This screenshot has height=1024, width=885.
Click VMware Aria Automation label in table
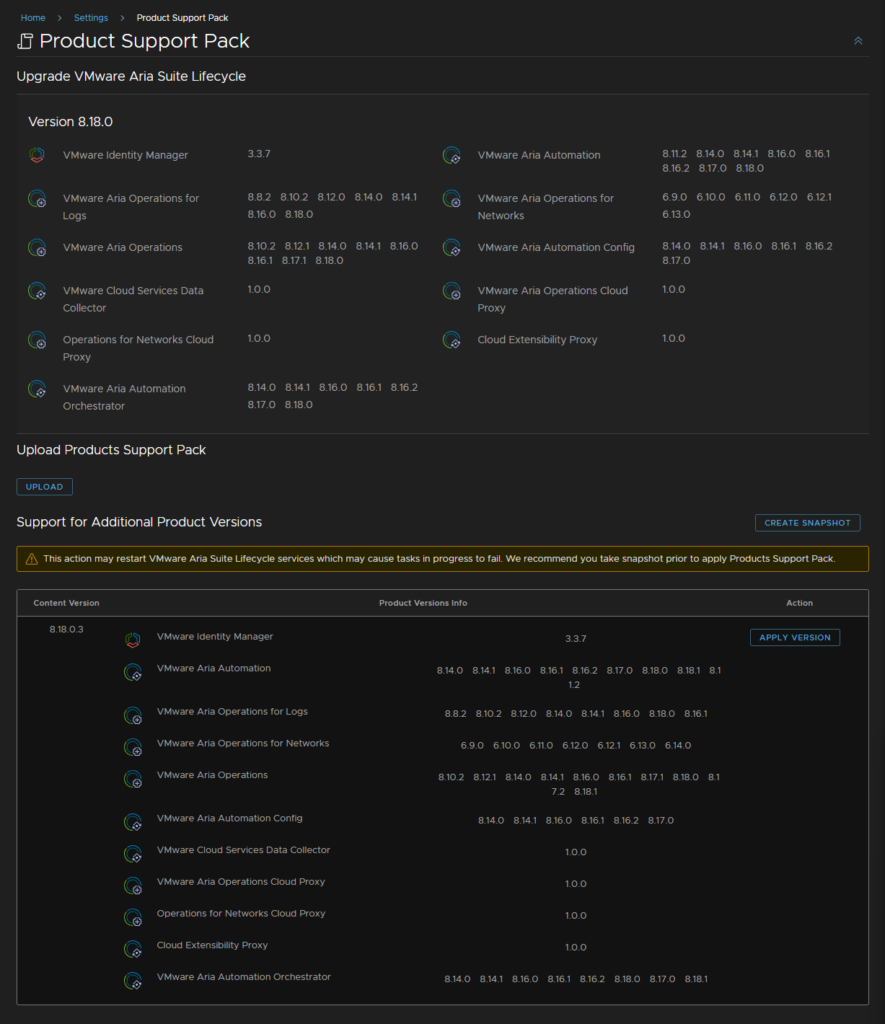214,668
